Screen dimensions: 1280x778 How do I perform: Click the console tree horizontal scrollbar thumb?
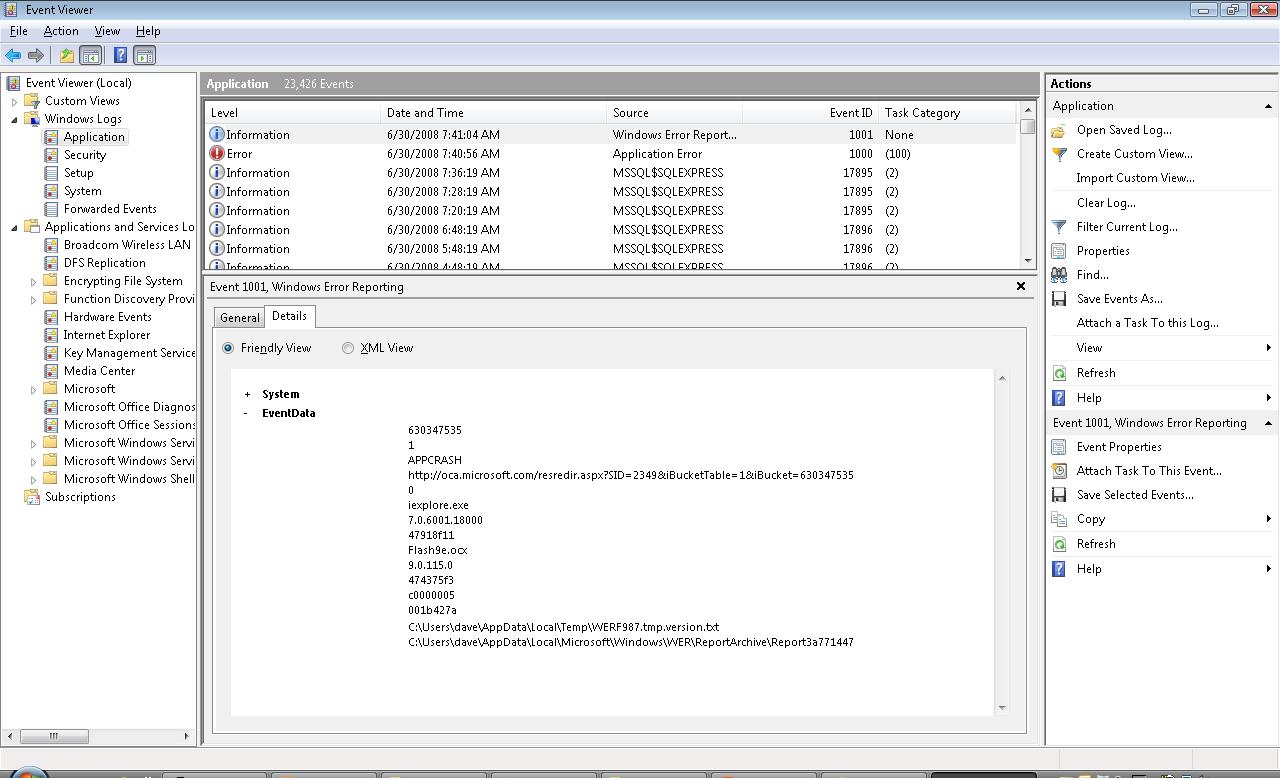pyautogui.click(x=54, y=736)
